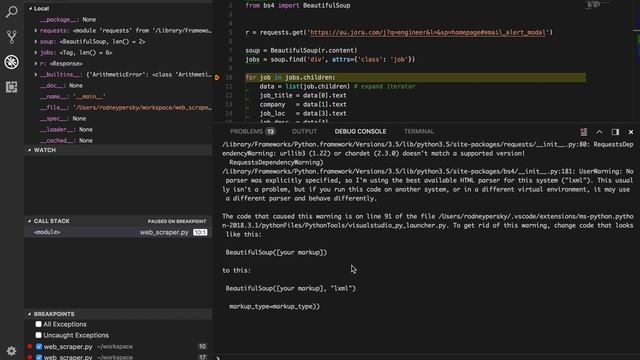Click the 10:1 line badge in call stack
640x360 pixels.
tap(200, 232)
